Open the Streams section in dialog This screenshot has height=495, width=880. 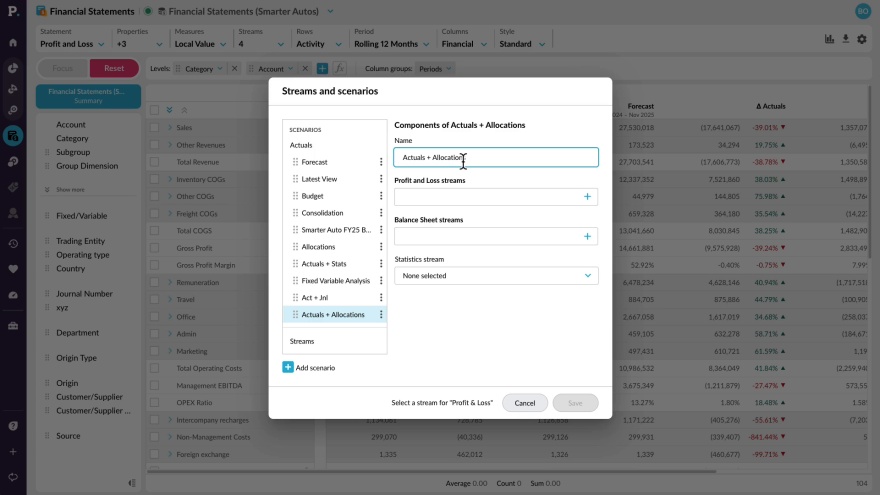tap(302, 341)
